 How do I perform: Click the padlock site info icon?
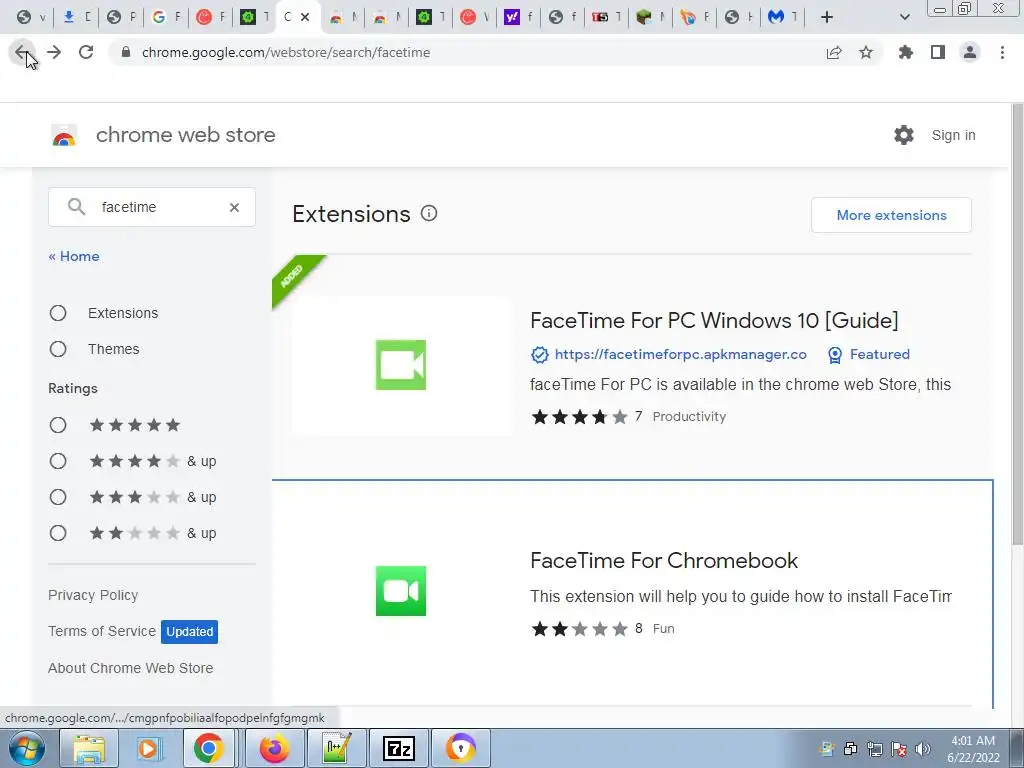(126, 52)
